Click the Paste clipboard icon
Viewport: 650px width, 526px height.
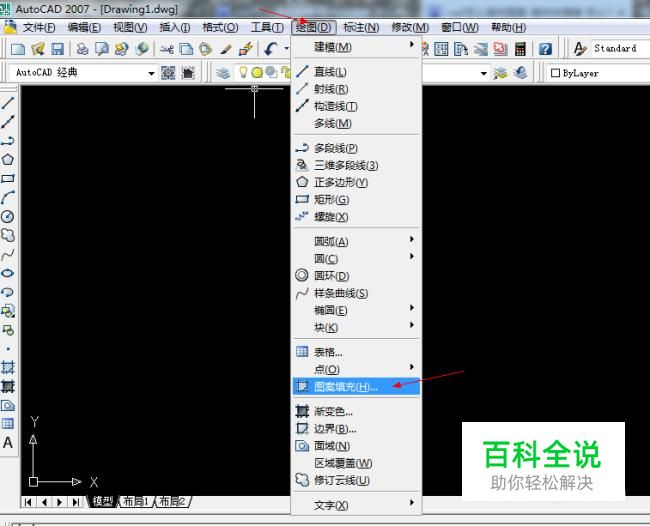pyautogui.click(x=206, y=49)
